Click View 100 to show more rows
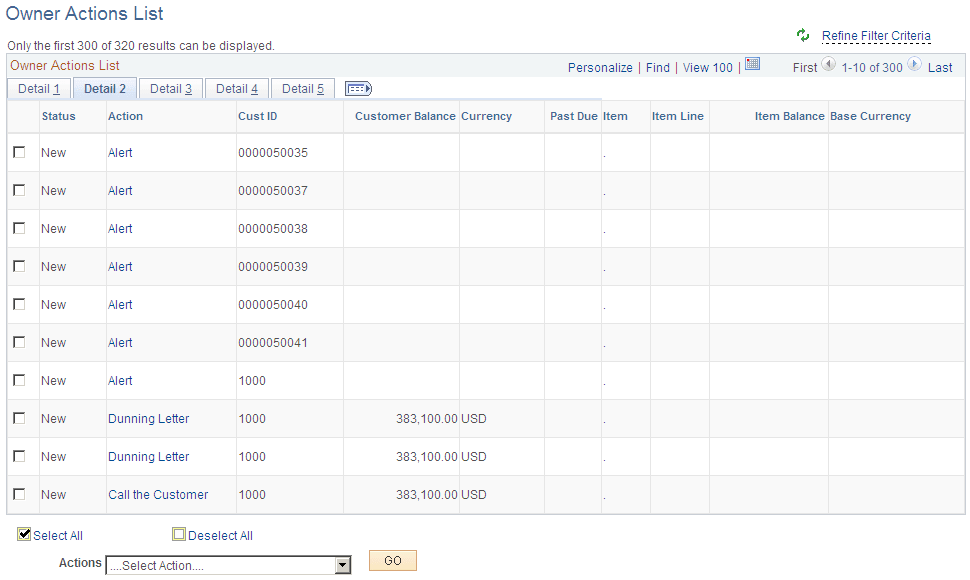The image size is (970, 580). click(707, 67)
